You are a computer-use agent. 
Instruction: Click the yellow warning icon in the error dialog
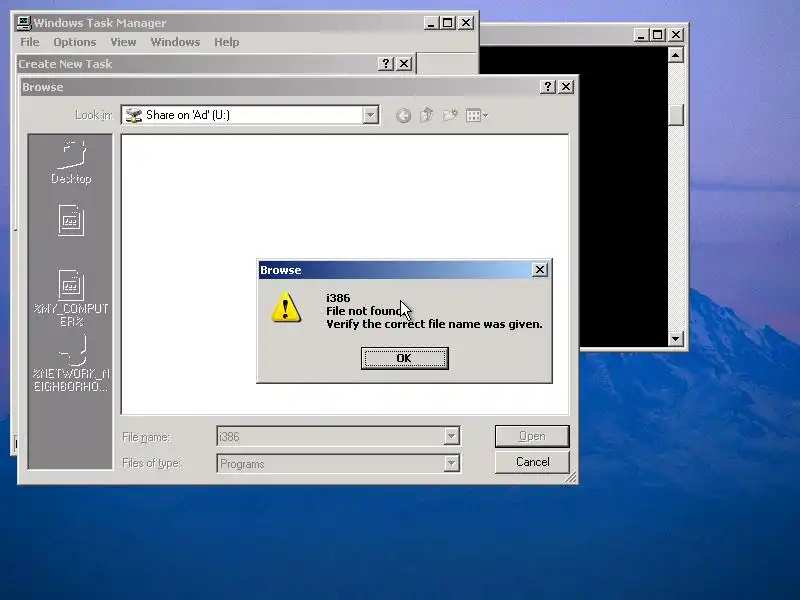tap(286, 308)
